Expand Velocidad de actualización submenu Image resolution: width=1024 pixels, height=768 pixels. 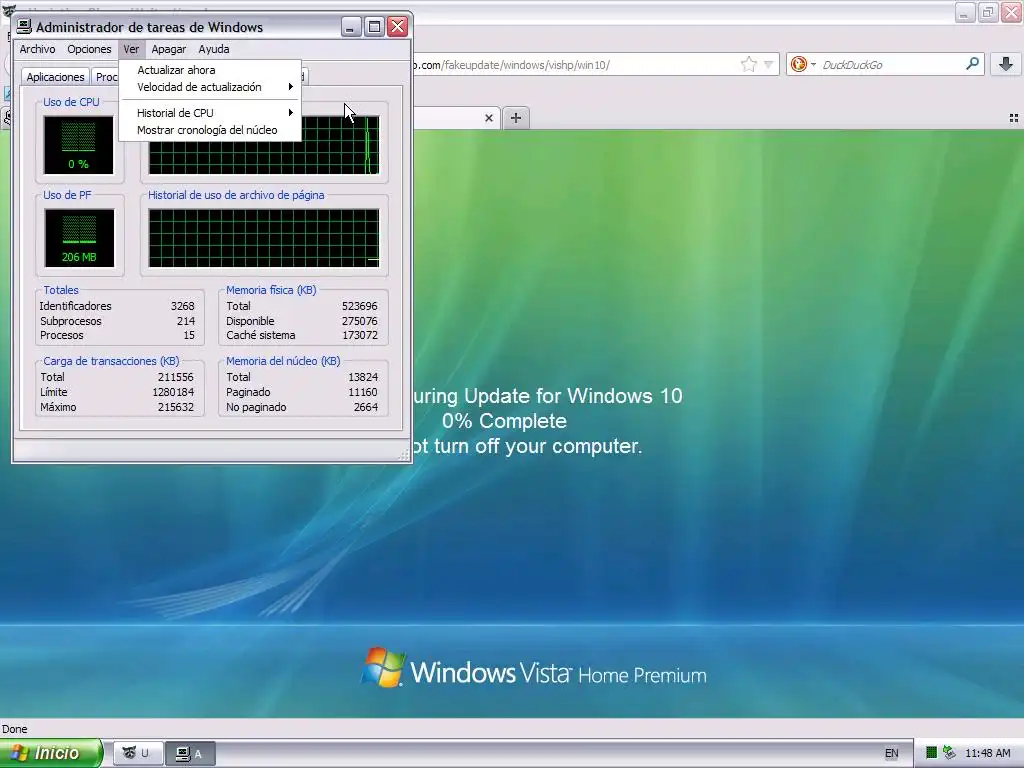(210, 87)
